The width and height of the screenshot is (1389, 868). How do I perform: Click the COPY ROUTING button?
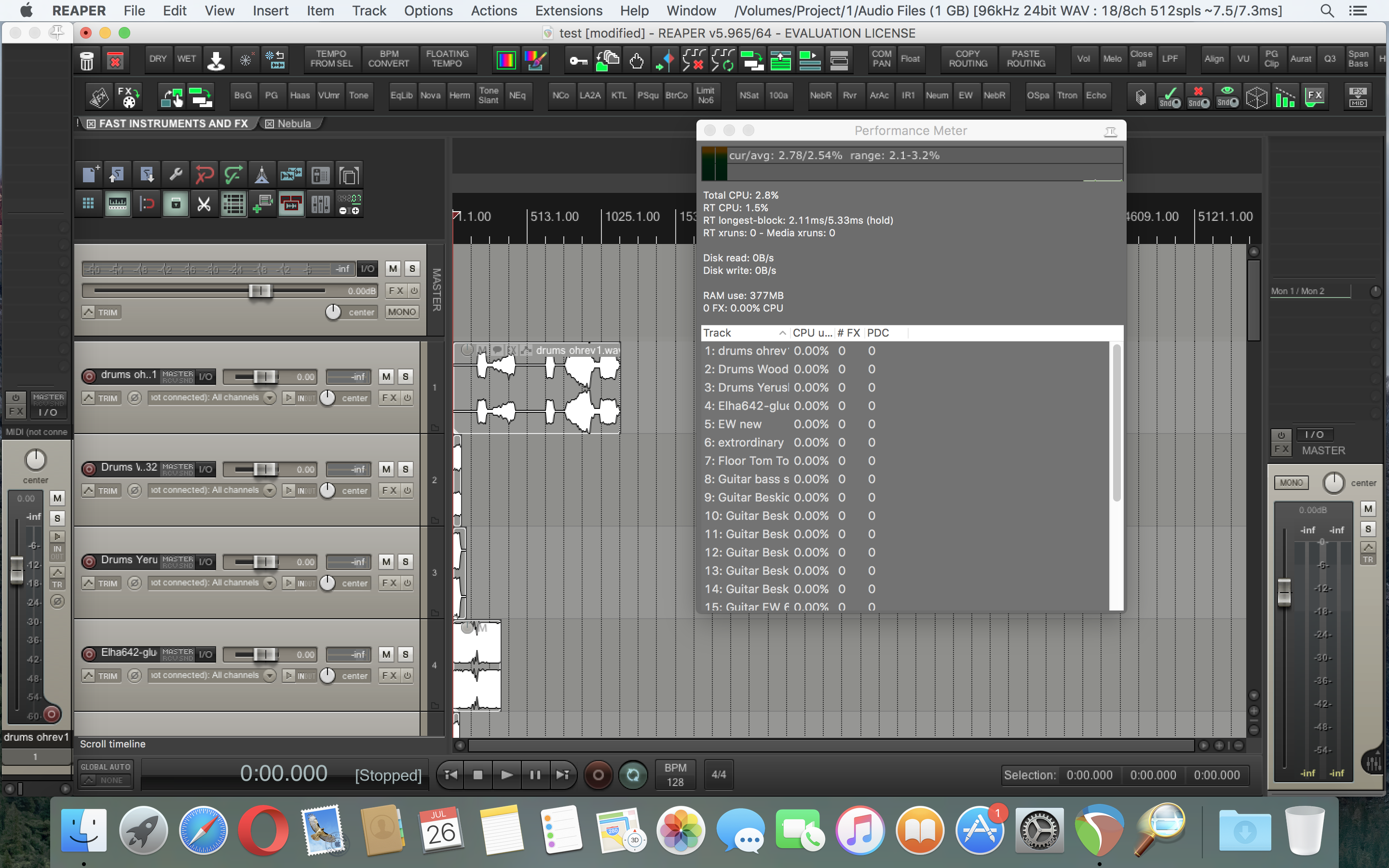click(x=967, y=58)
